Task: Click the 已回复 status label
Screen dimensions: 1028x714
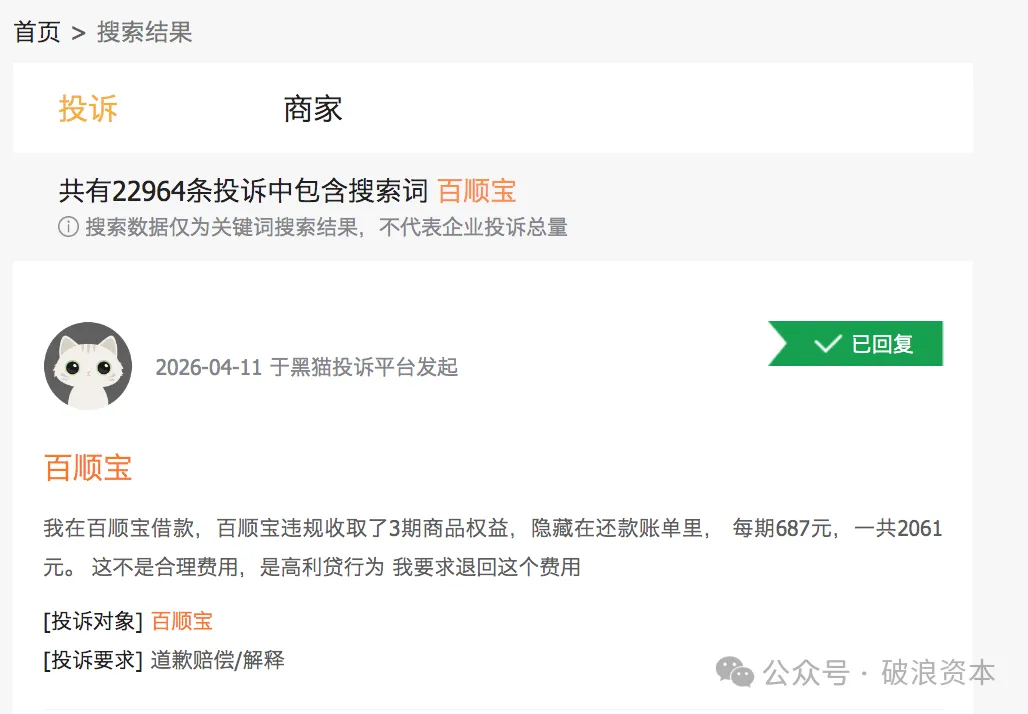Action: pos(882,344)
